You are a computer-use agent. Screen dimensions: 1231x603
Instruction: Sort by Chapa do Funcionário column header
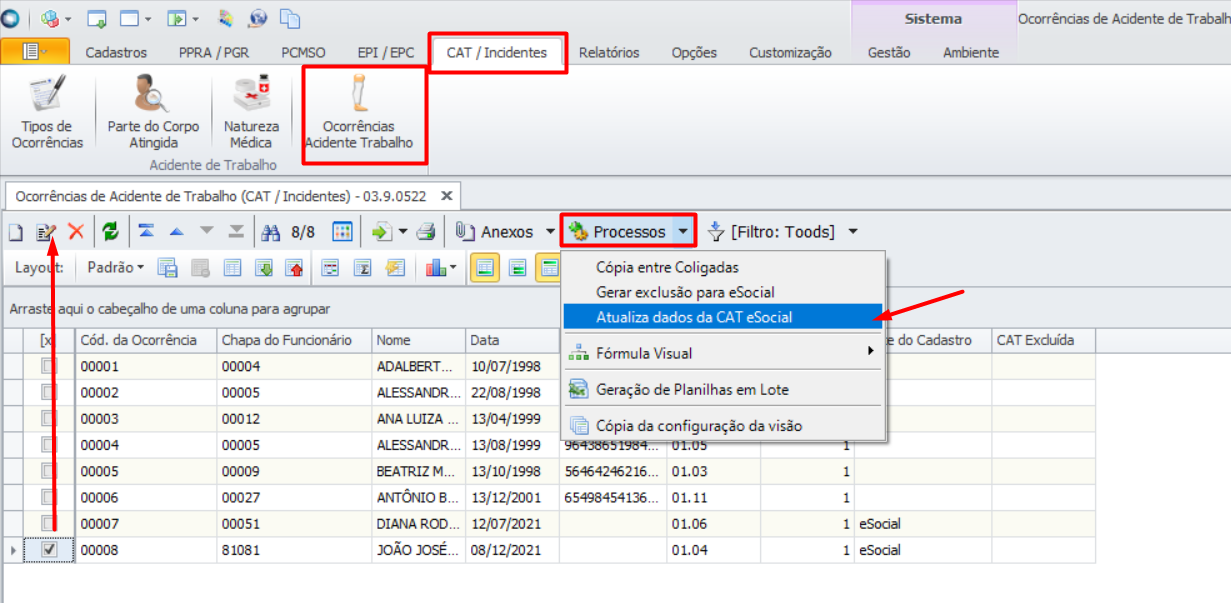coord(295,340)
